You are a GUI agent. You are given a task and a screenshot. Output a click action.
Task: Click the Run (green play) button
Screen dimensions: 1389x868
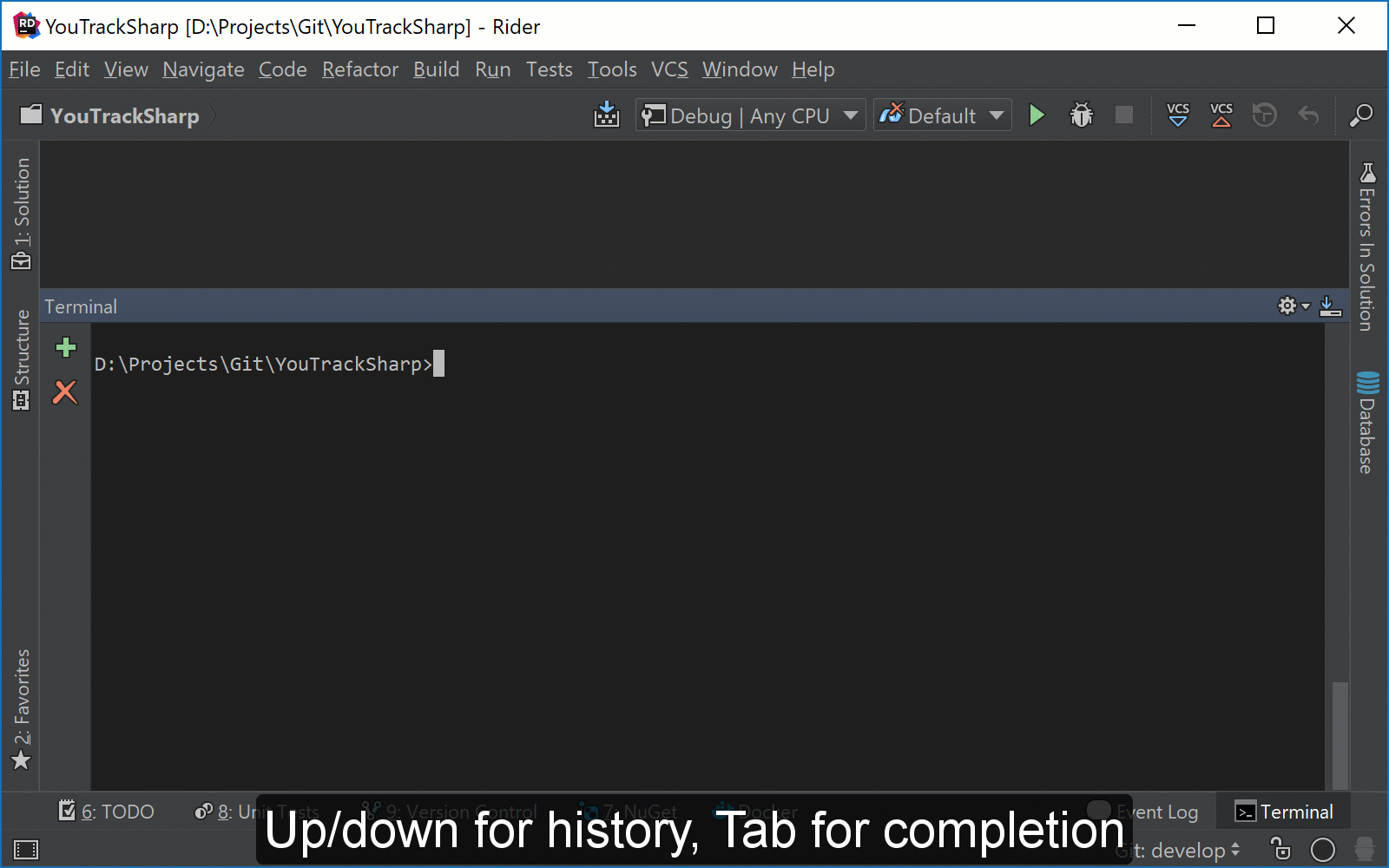[x=1037, y=115]
